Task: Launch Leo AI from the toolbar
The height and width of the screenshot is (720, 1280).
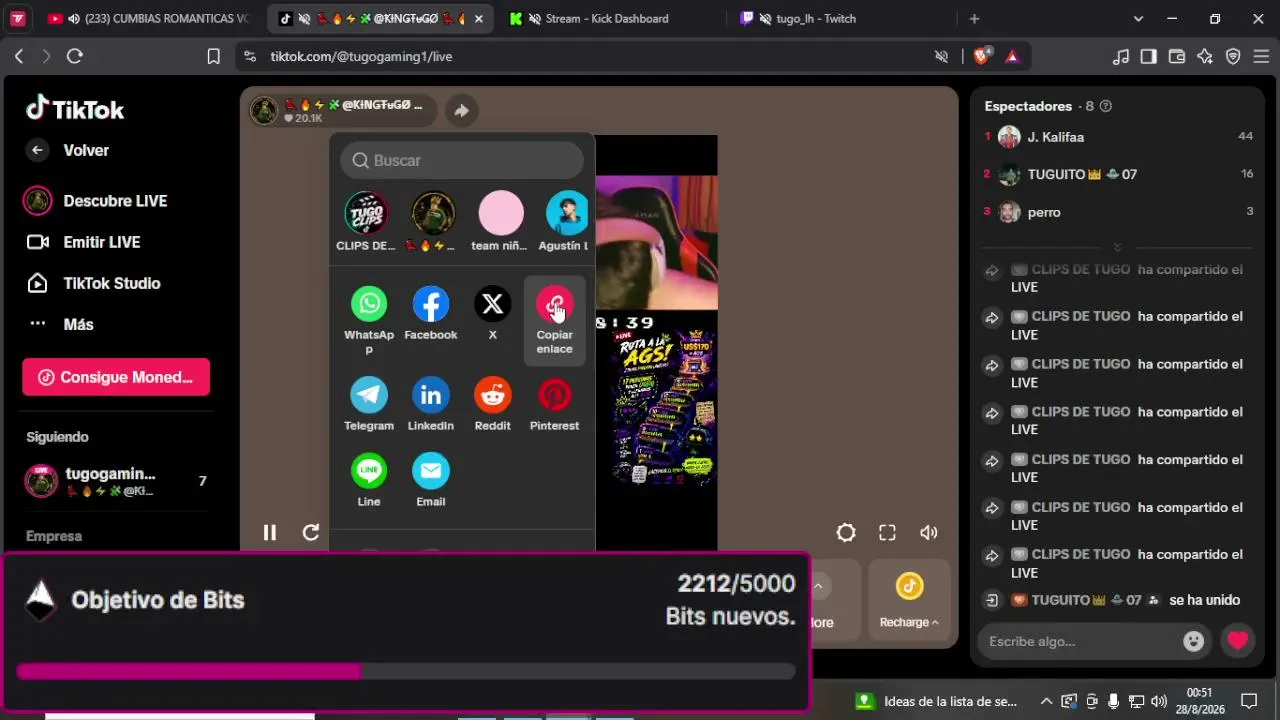Action: [1205, 57]
